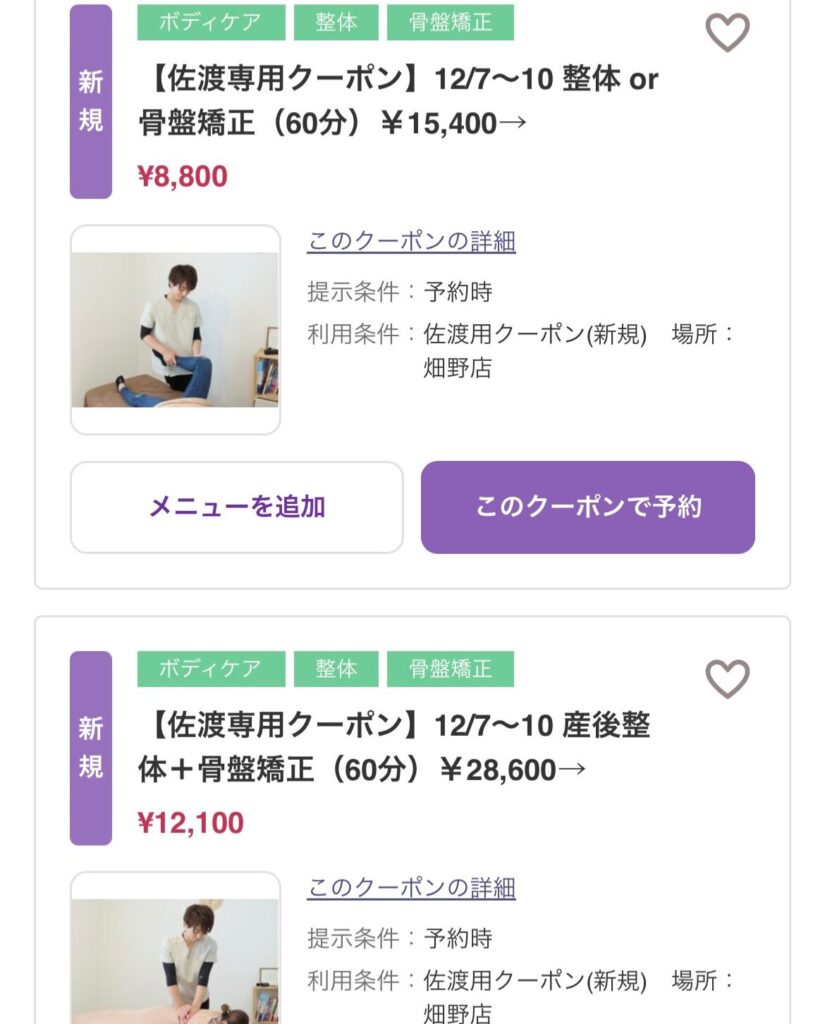
Task: Click 新規 badge on the ¥12,100 coupon
Action: pos(91,748)
